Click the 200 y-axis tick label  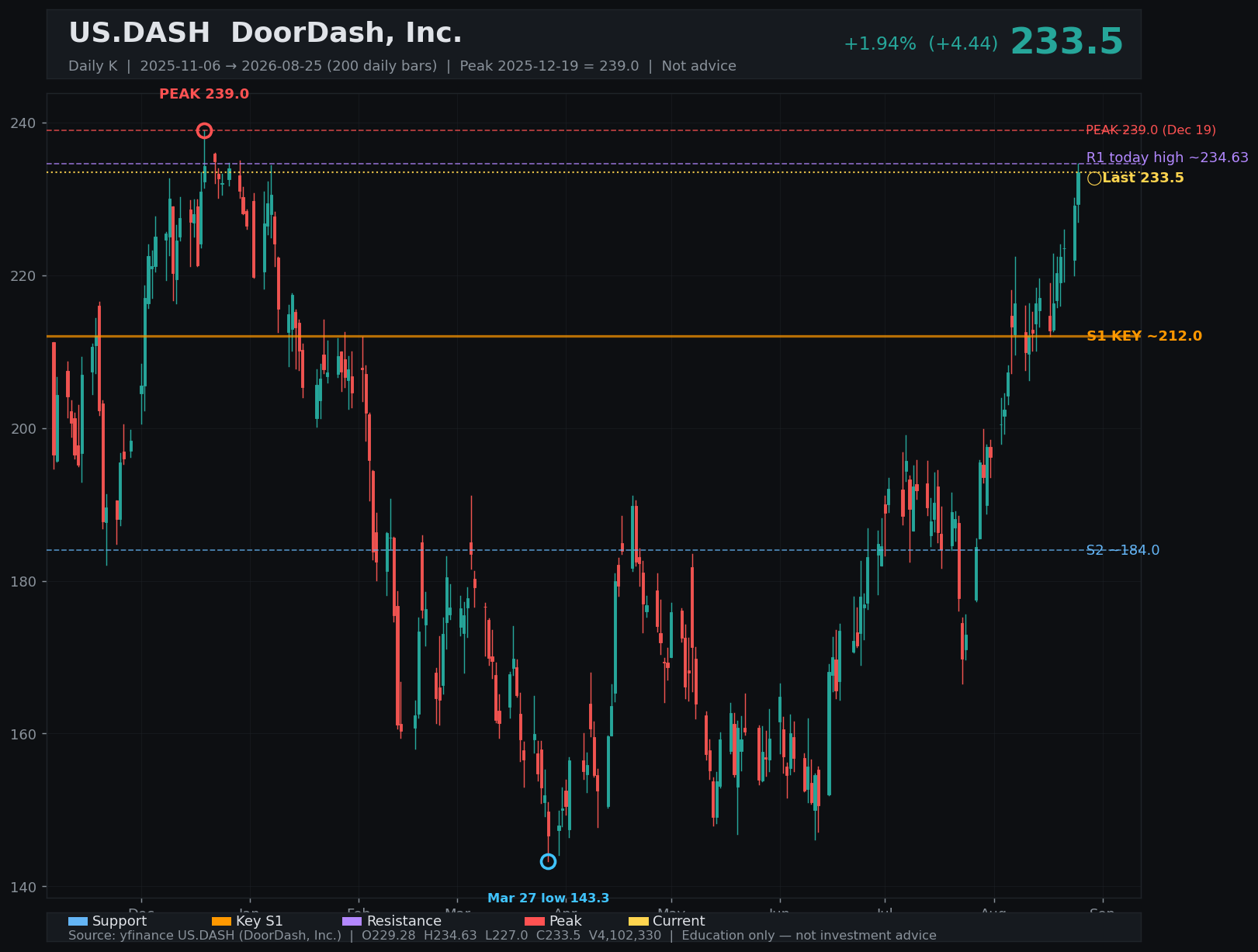24,429
